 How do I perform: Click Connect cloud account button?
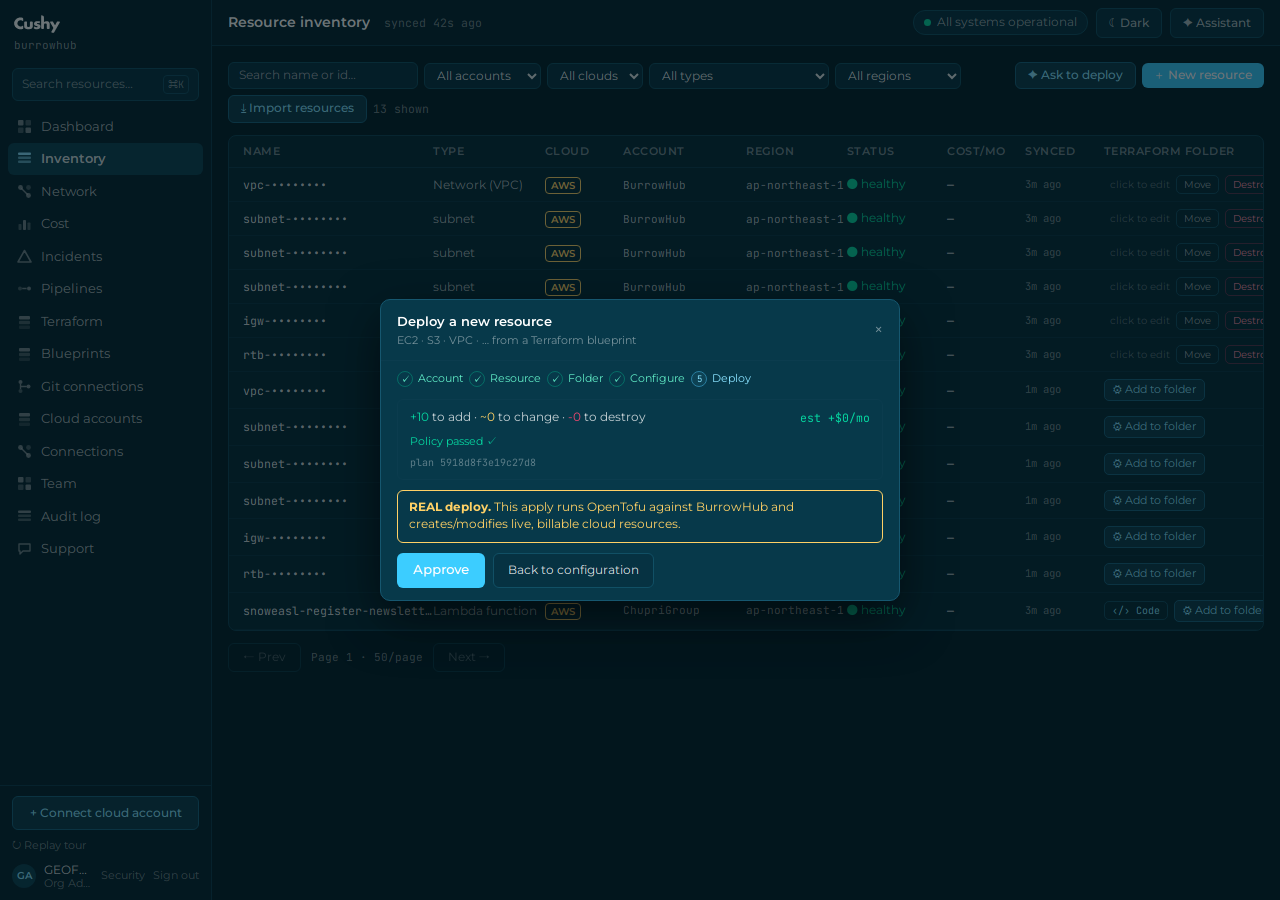coord(105,813)
